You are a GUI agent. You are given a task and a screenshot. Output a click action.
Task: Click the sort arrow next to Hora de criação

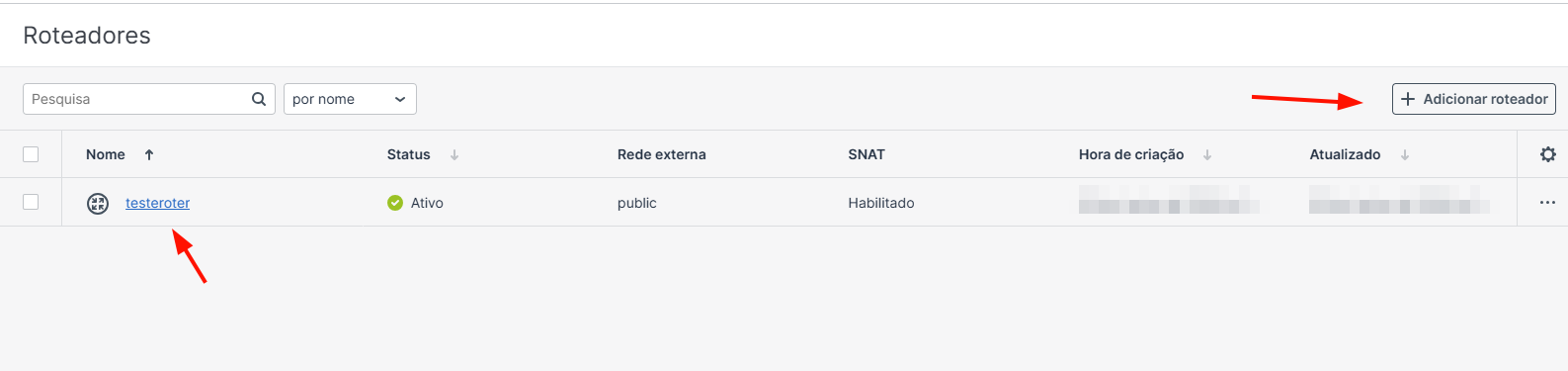(1207, 154)
